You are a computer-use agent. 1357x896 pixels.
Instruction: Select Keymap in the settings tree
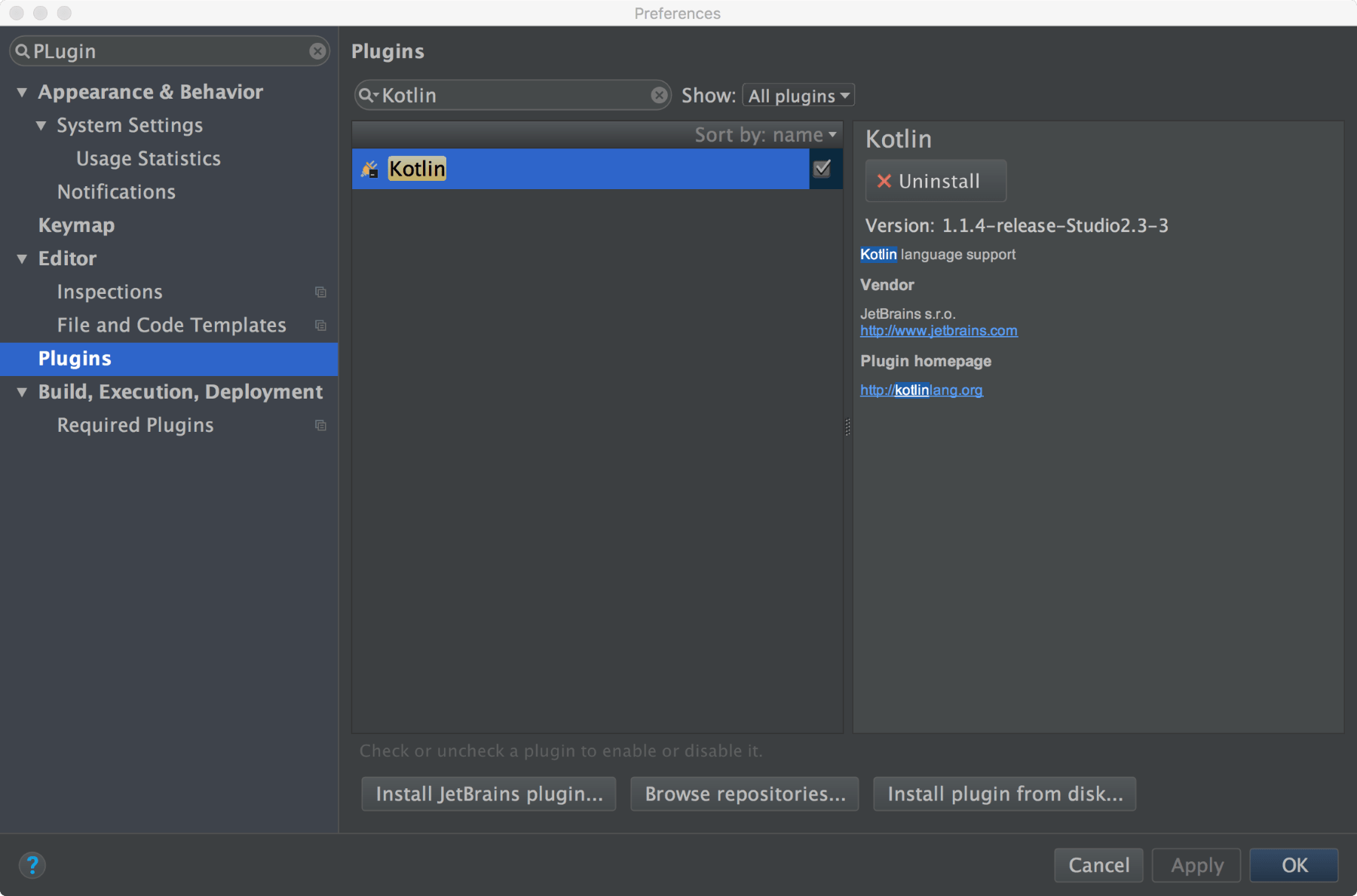76,225
